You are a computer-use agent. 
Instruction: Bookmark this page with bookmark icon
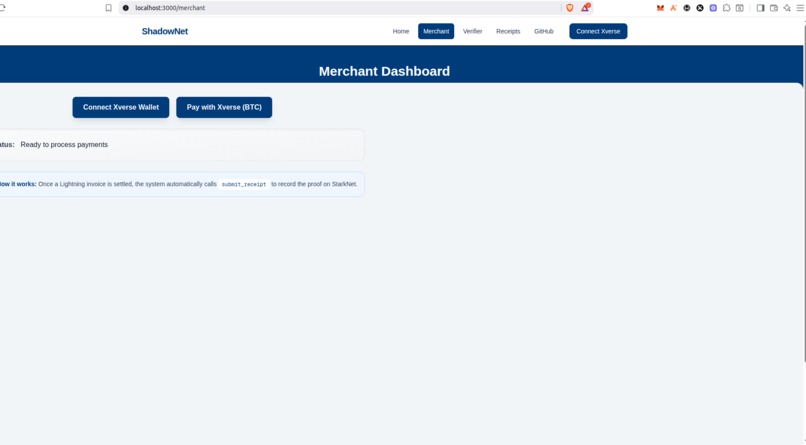[108, 8]
